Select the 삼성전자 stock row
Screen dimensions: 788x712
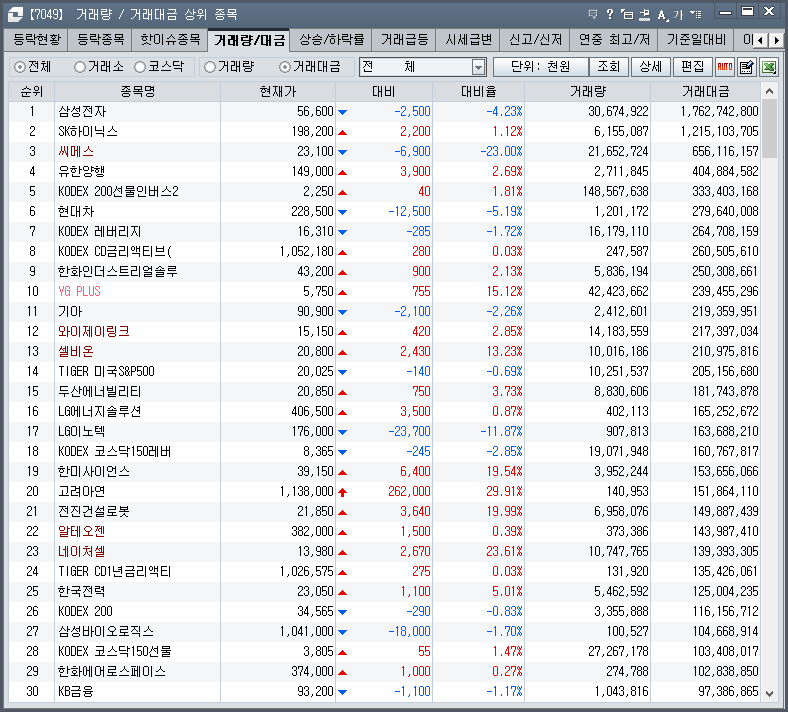[x=384, y=112]
